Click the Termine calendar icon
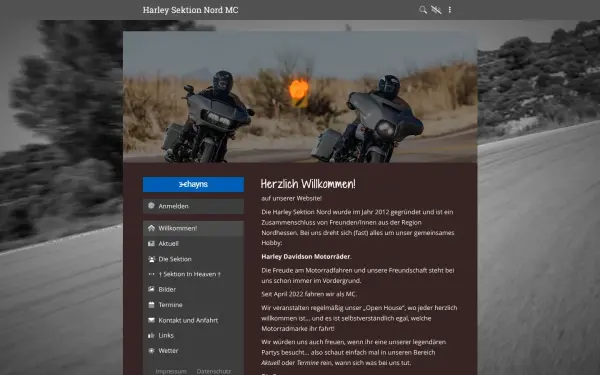Screen dimensions: 600x375 coord(151,305)
